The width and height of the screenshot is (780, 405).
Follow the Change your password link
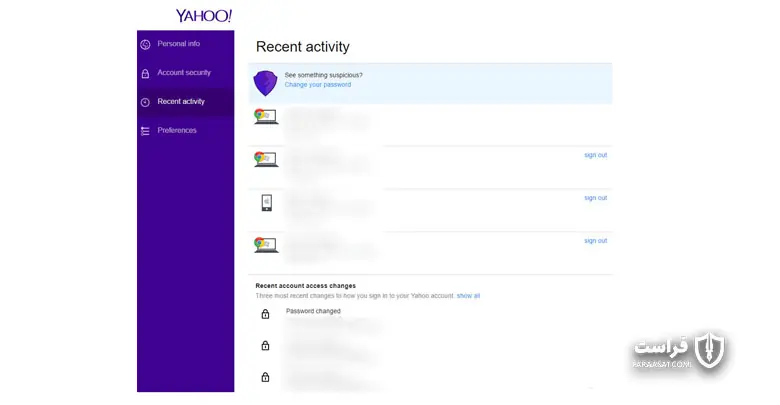[x=318, y=85]
